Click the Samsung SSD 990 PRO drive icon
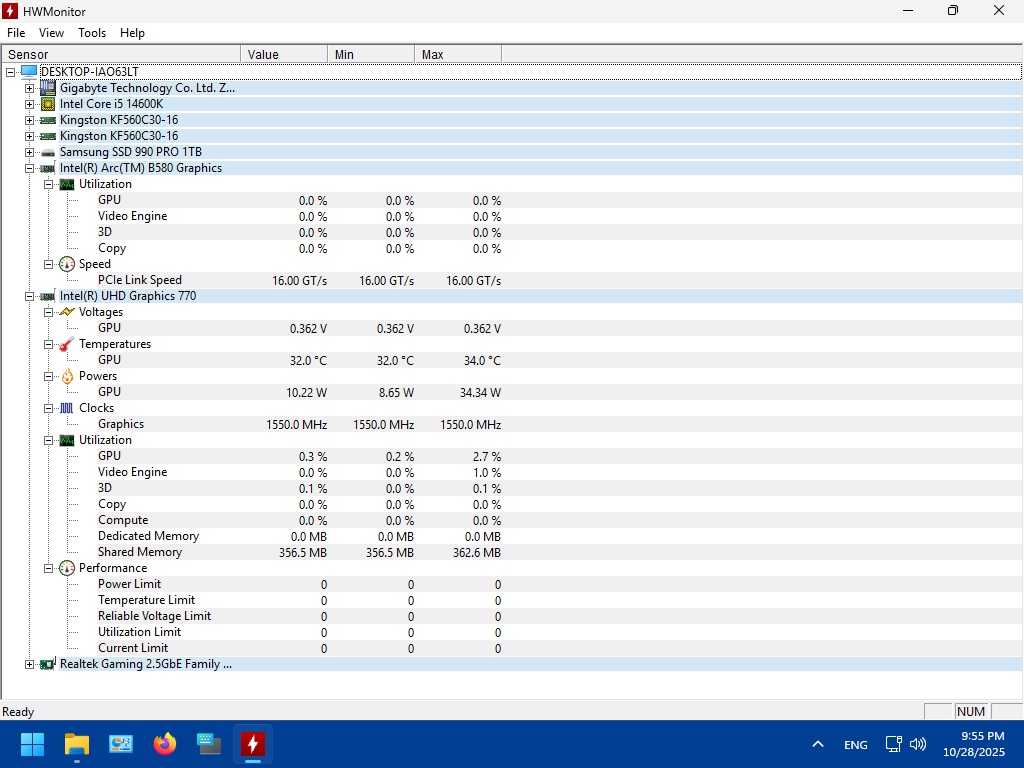 point(47,152)
